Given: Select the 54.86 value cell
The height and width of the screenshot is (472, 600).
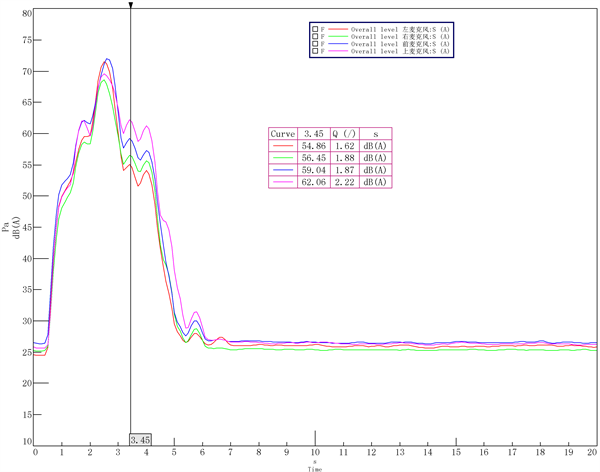Looking at the screenshot, I should [x=315, y=146].
